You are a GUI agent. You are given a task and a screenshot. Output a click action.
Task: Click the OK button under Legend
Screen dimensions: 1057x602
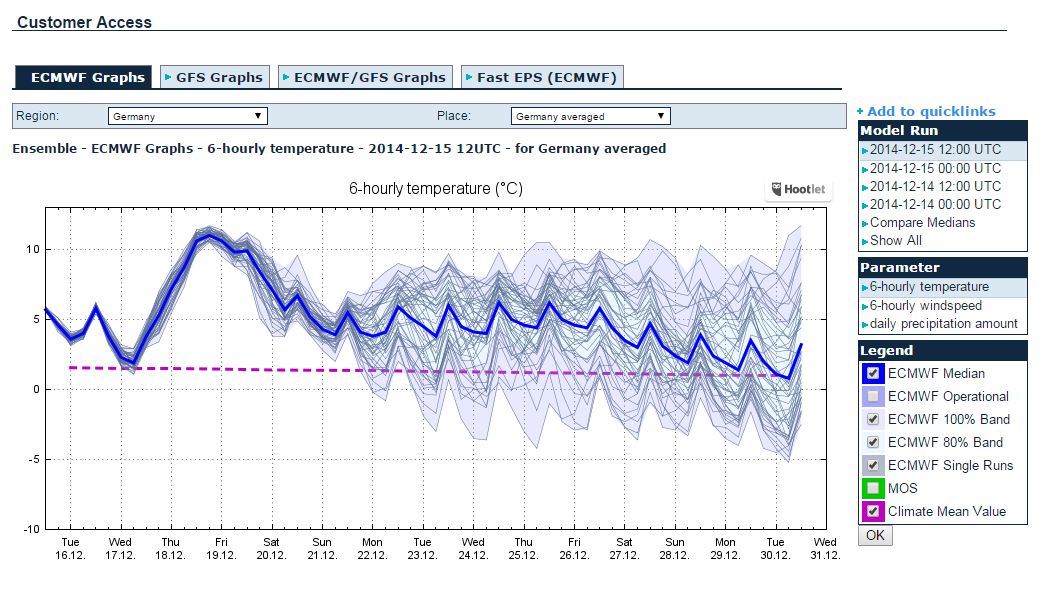pyautogui.click(x=875, y=535)
